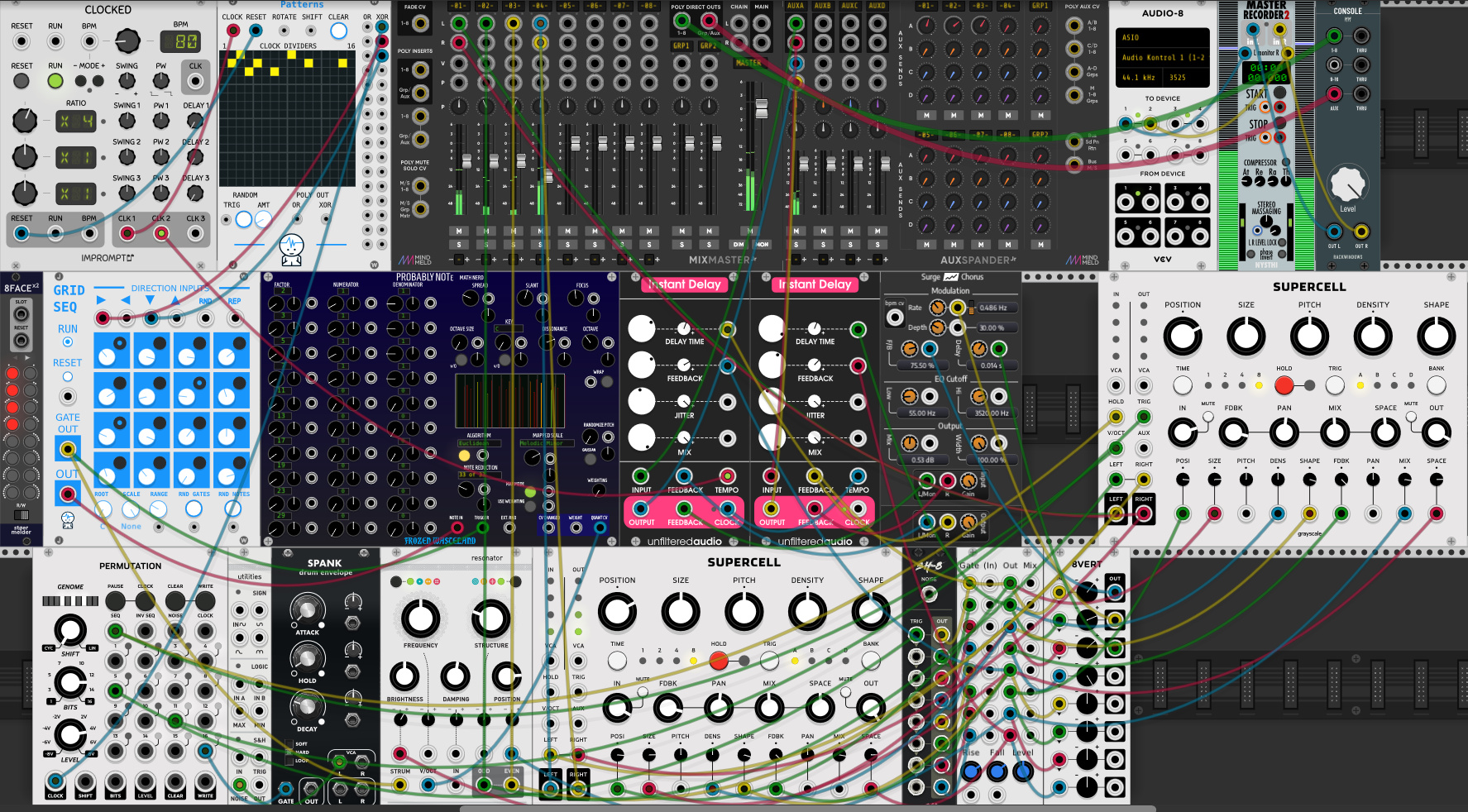Toggle the red HOLD button on right Supercell
This screenshot has height=812, width=1468.
[x=1284, y=385]
